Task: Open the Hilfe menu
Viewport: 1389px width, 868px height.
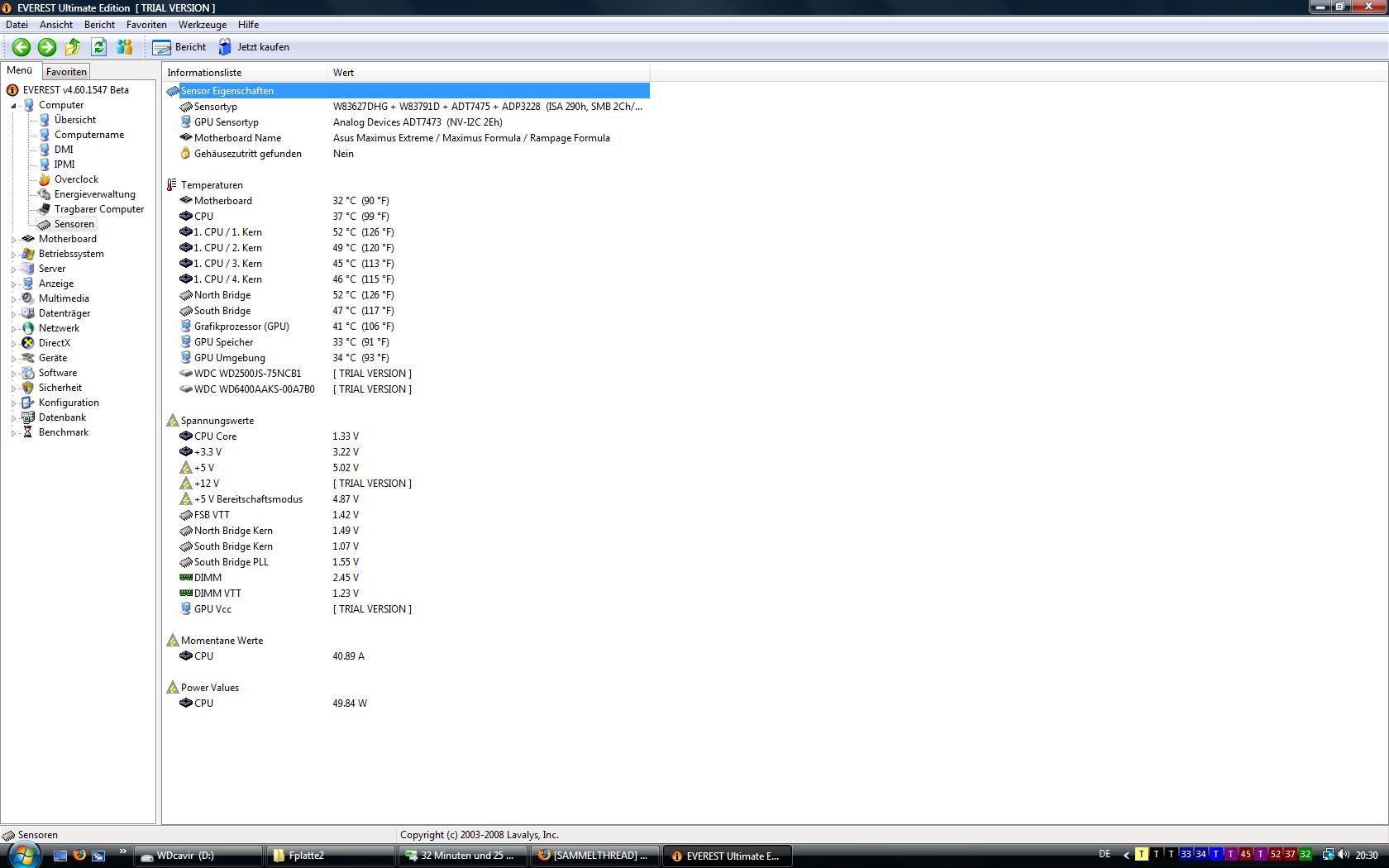Action: [x=248, y=25]
